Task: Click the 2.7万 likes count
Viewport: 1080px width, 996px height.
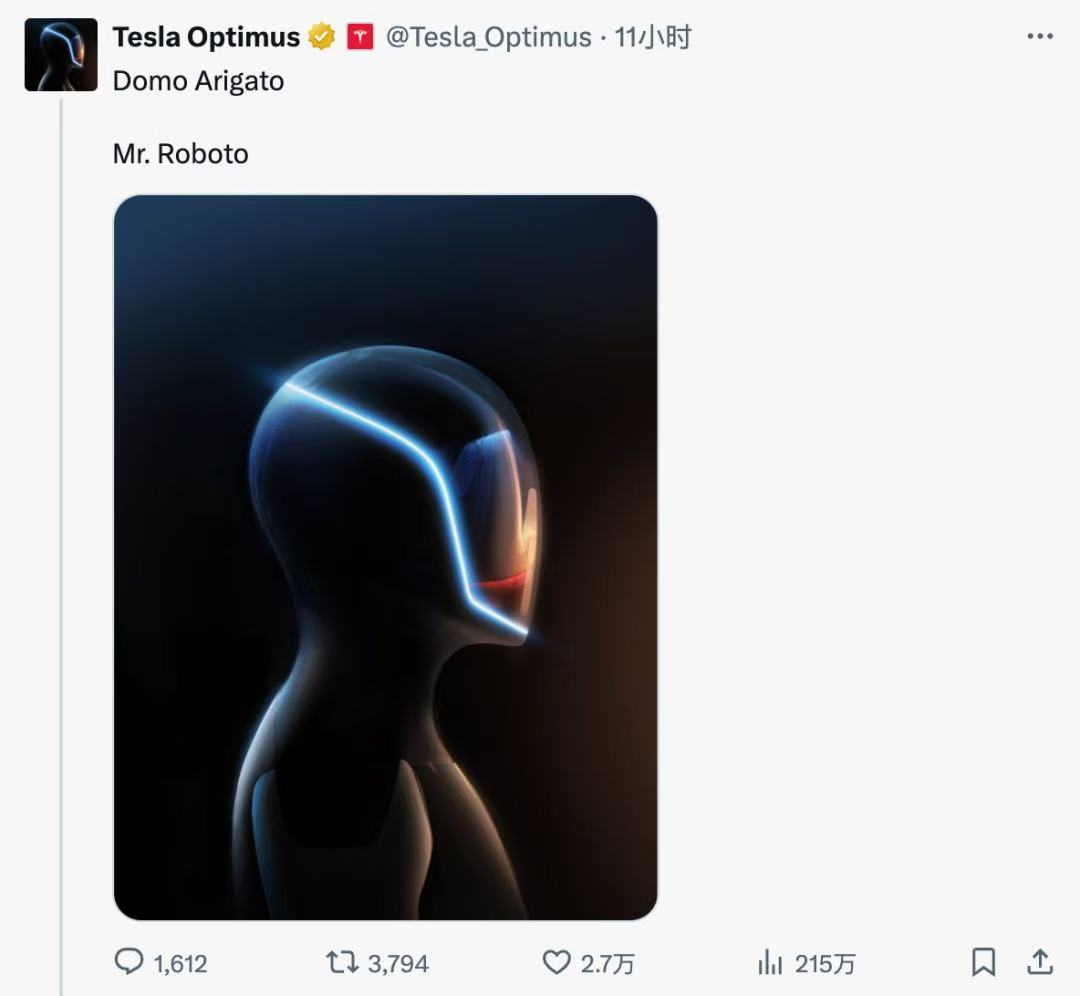Action: click(x=607, y=964)
